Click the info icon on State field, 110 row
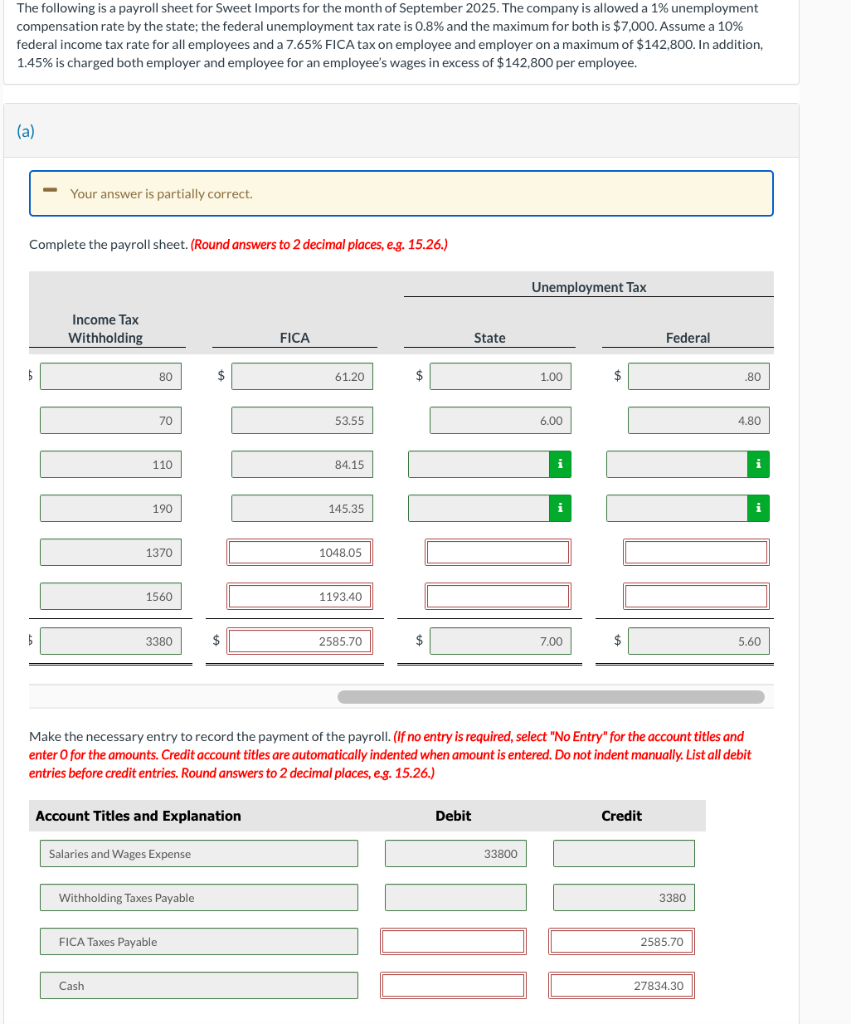The image size is (851, 1024). (560, 464)
